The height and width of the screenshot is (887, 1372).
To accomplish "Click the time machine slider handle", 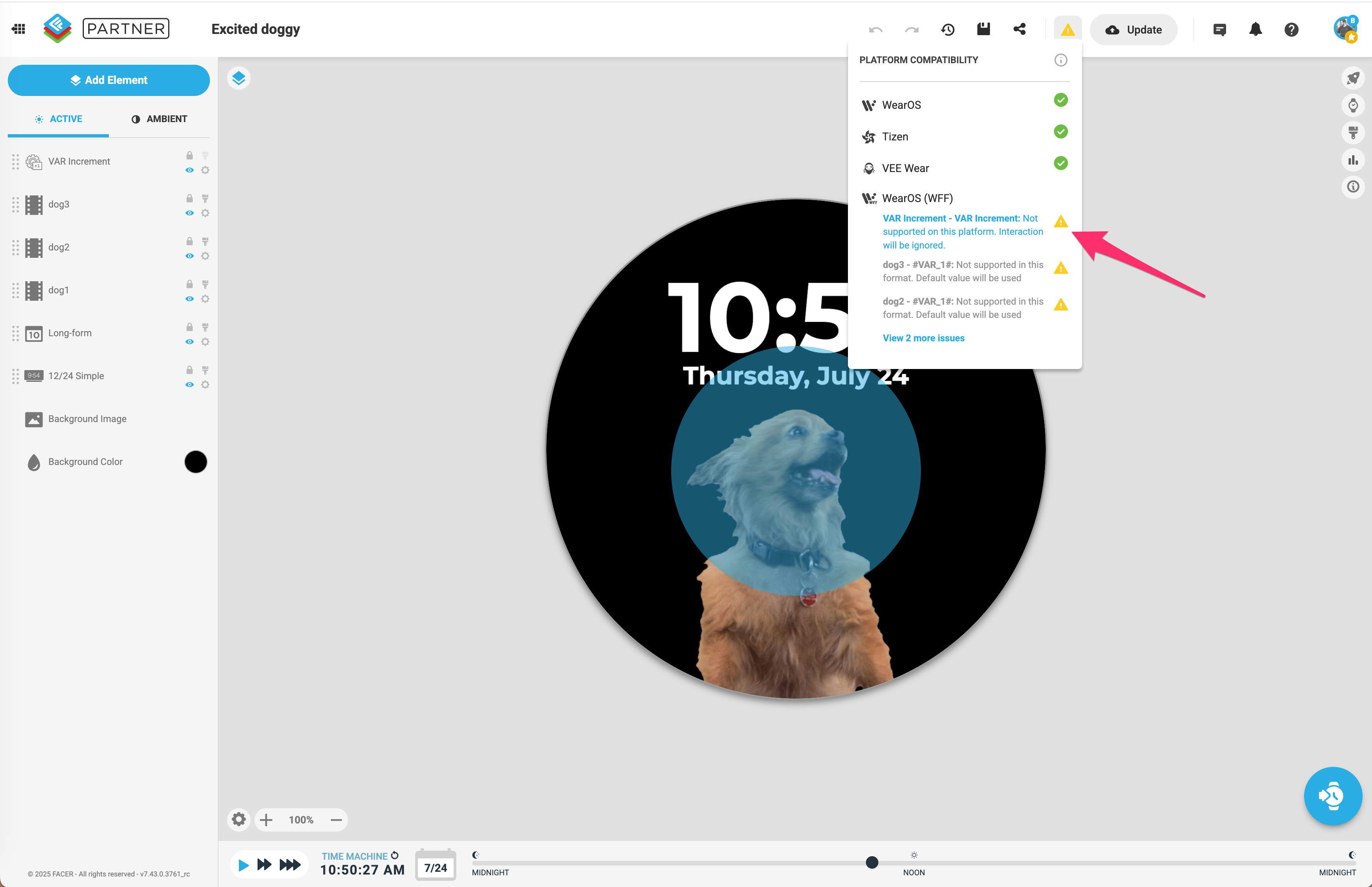I will [x=872, y=862].
